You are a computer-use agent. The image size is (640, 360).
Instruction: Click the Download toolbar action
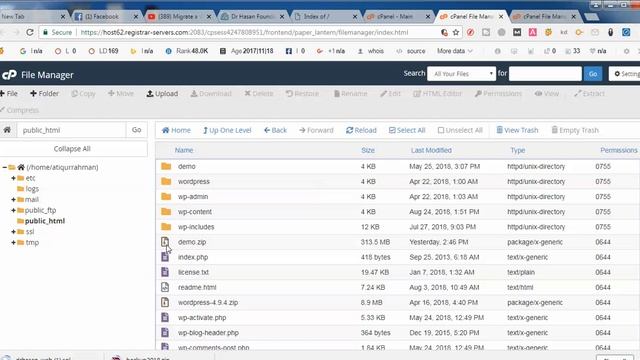(211, 93)
